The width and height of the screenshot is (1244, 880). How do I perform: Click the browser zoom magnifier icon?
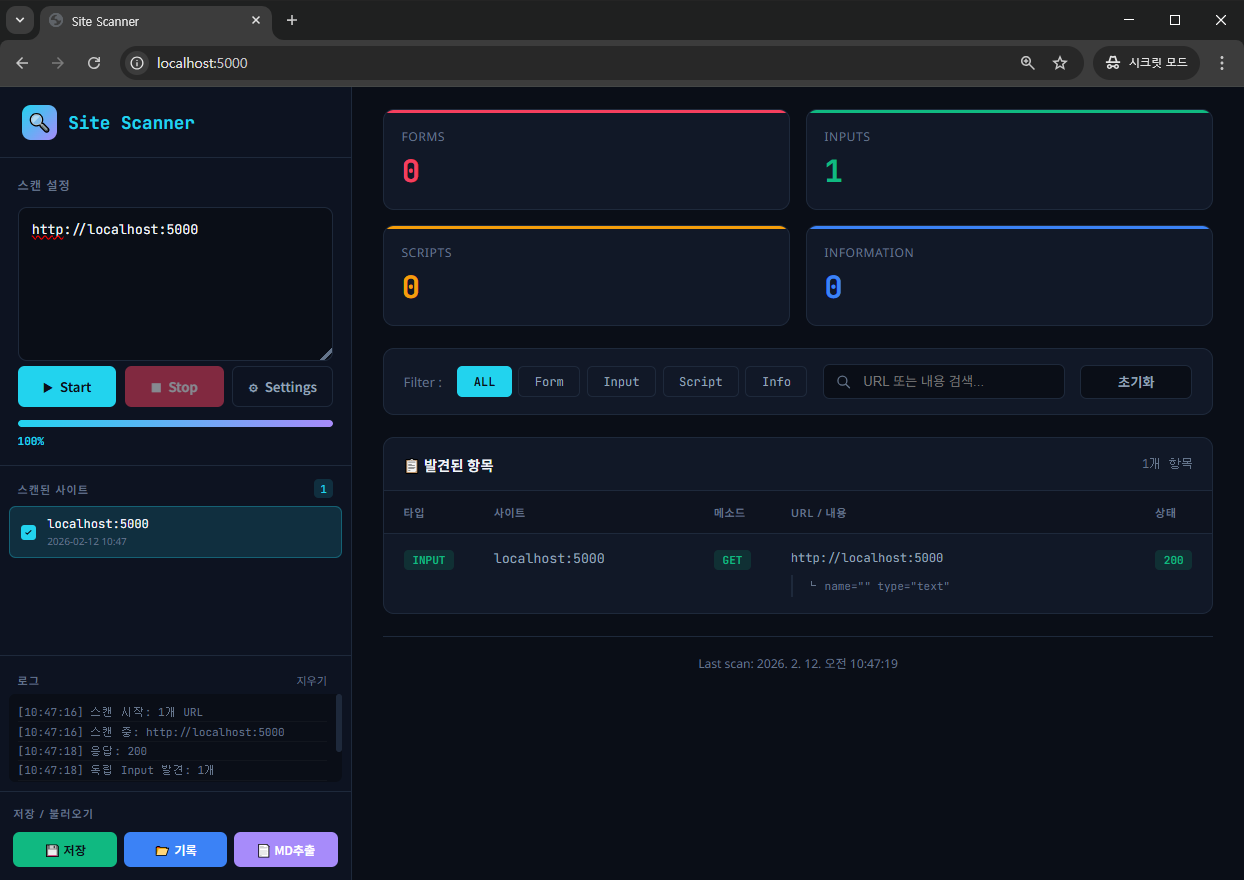pyautogui.click(x=1027, y=63)
